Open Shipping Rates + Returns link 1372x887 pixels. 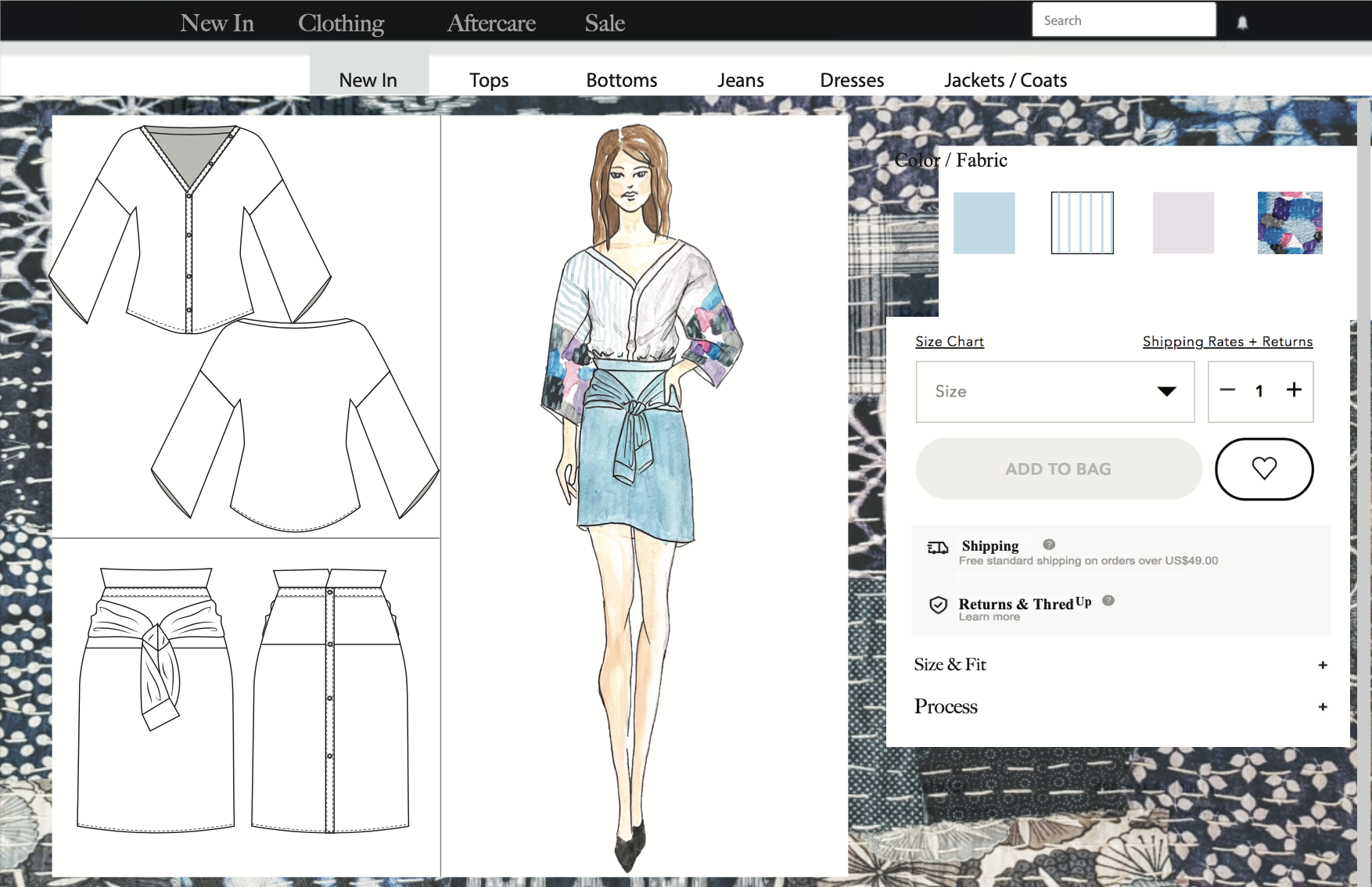tap(1227, 342)
